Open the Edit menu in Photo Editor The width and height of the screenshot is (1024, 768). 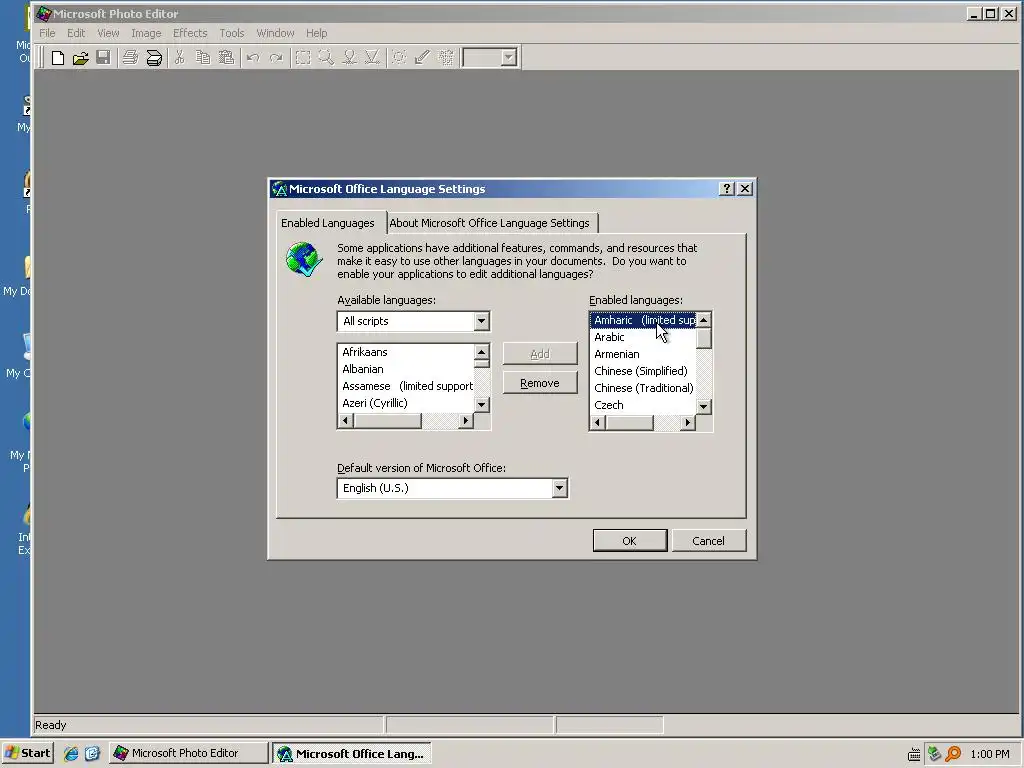(x=76, y=33)
